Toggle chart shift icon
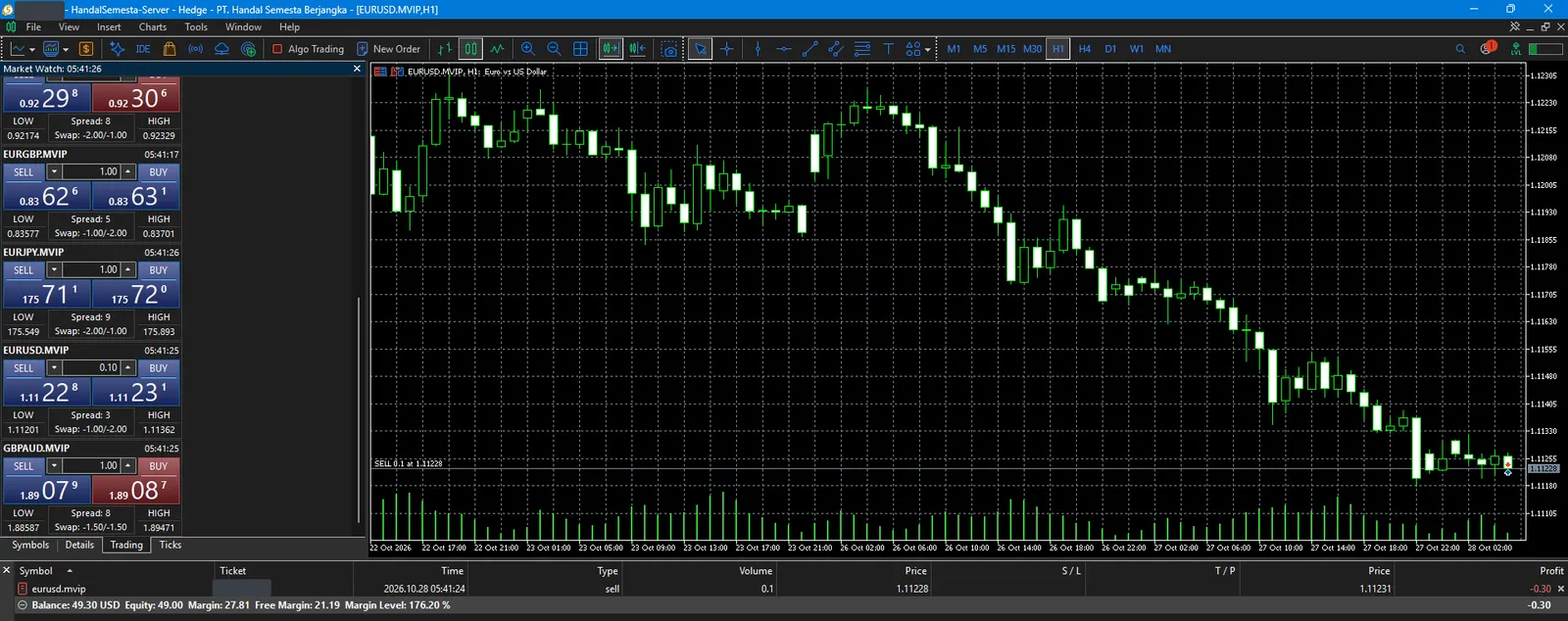The height and width of the screenshot is (621, 1568). tap(637, 49)
